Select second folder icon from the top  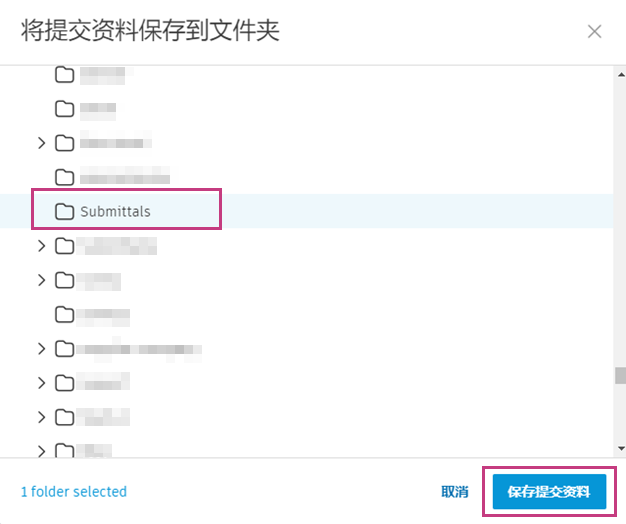[64, 108]
